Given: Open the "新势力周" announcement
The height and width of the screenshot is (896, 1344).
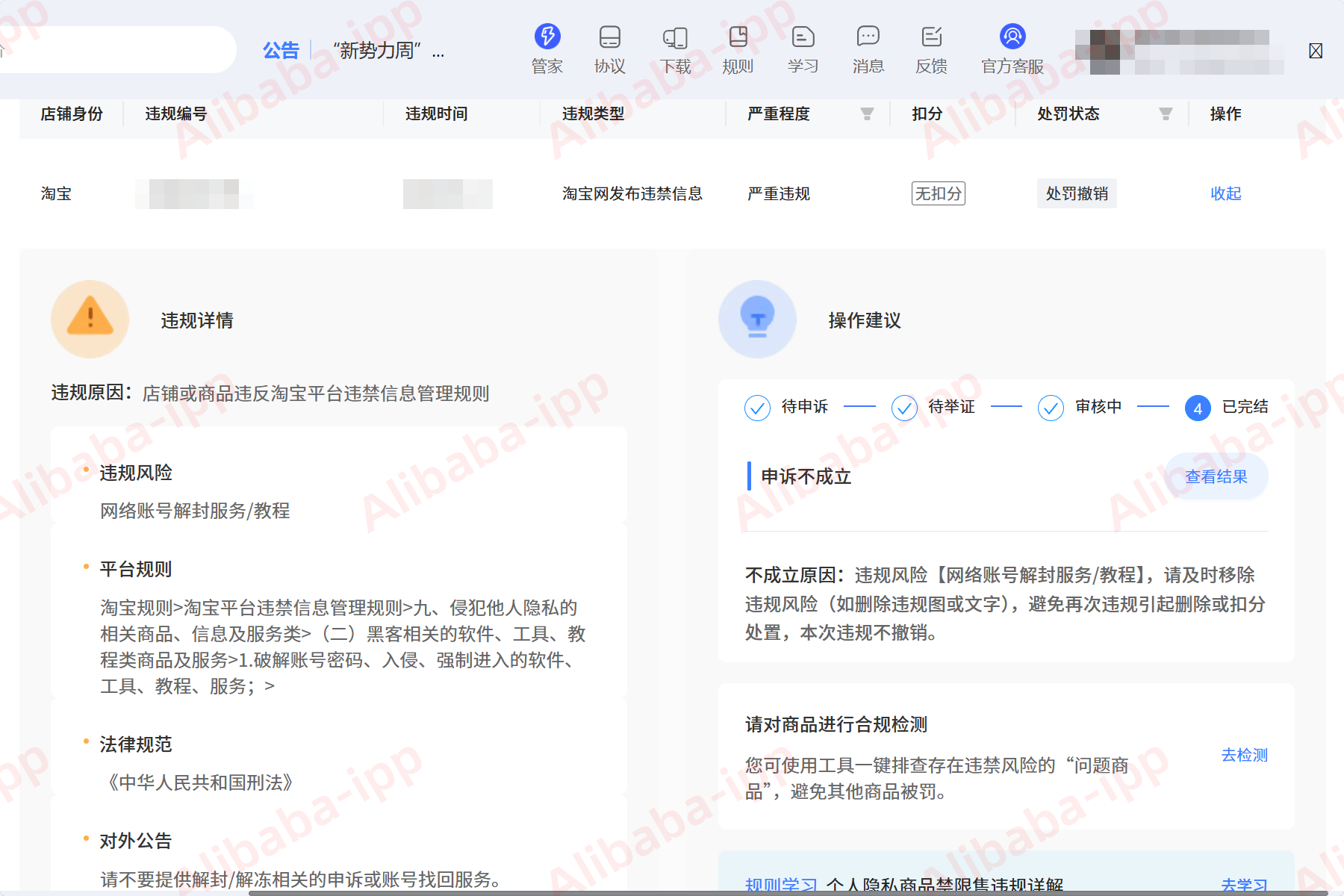Looking at the screenshot, I should [x=388, y=51].
